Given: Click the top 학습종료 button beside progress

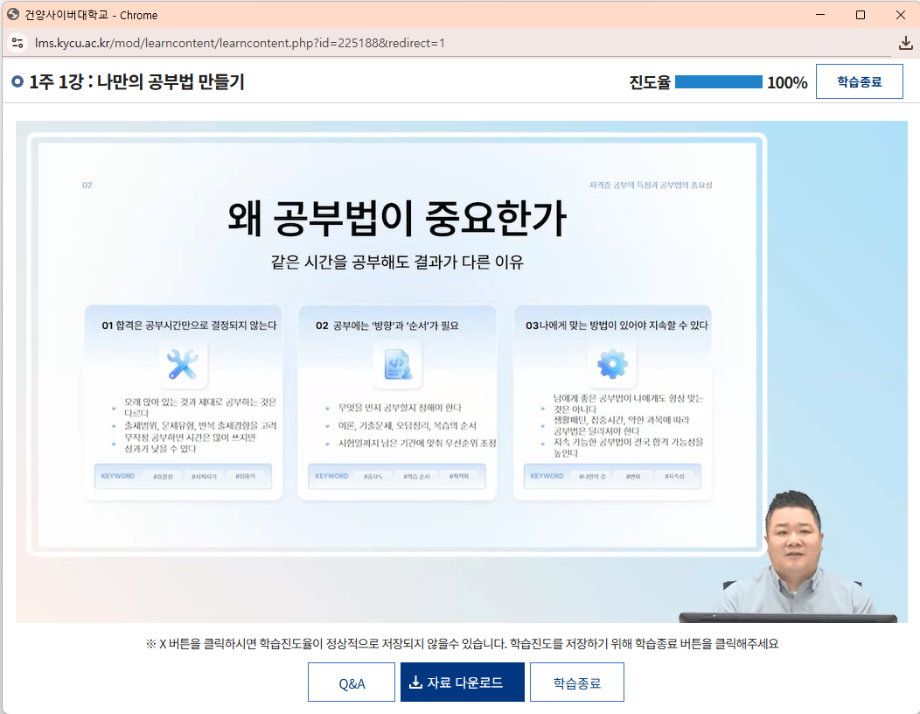Looking at the screenshot, I should (x=859, y=82).
